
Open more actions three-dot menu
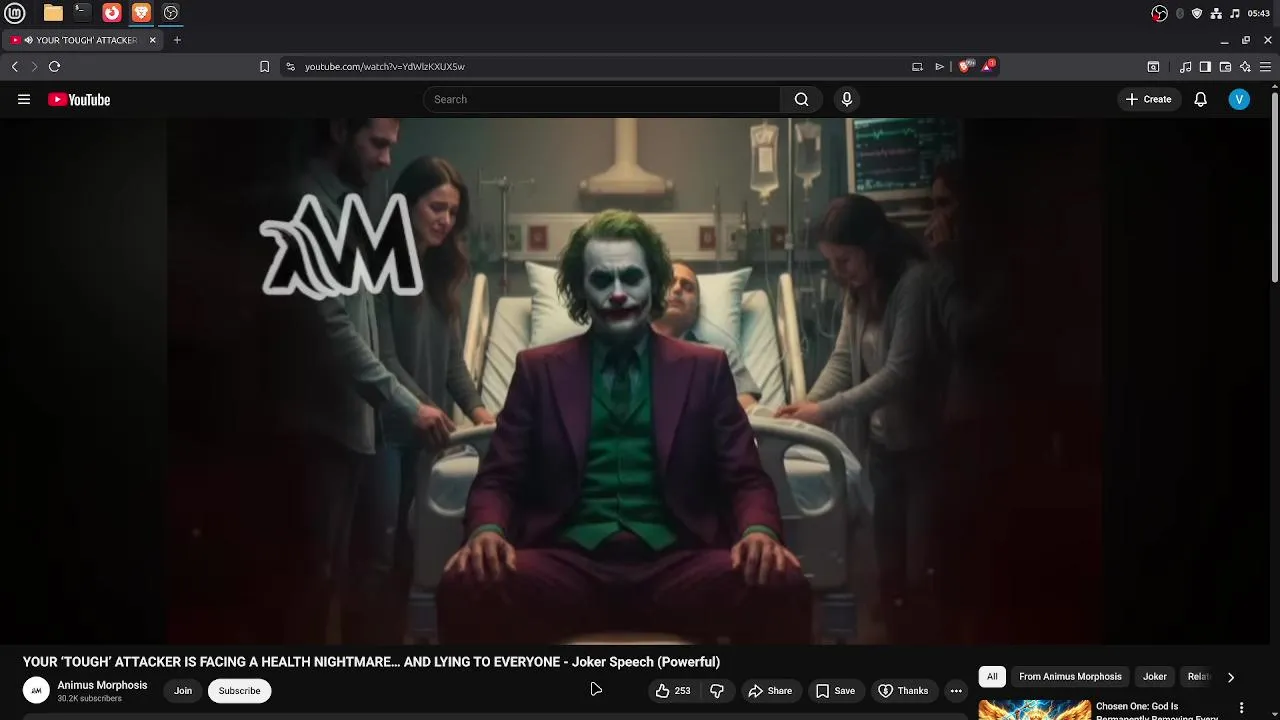(956, 690)
